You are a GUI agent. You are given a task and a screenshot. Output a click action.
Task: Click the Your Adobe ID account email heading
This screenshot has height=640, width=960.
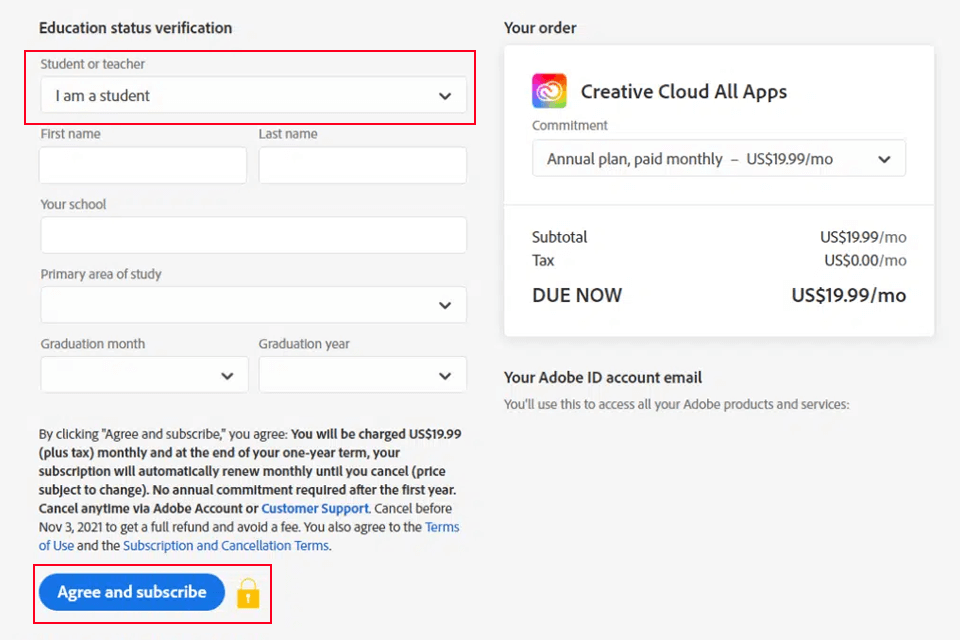coord(603,378)
